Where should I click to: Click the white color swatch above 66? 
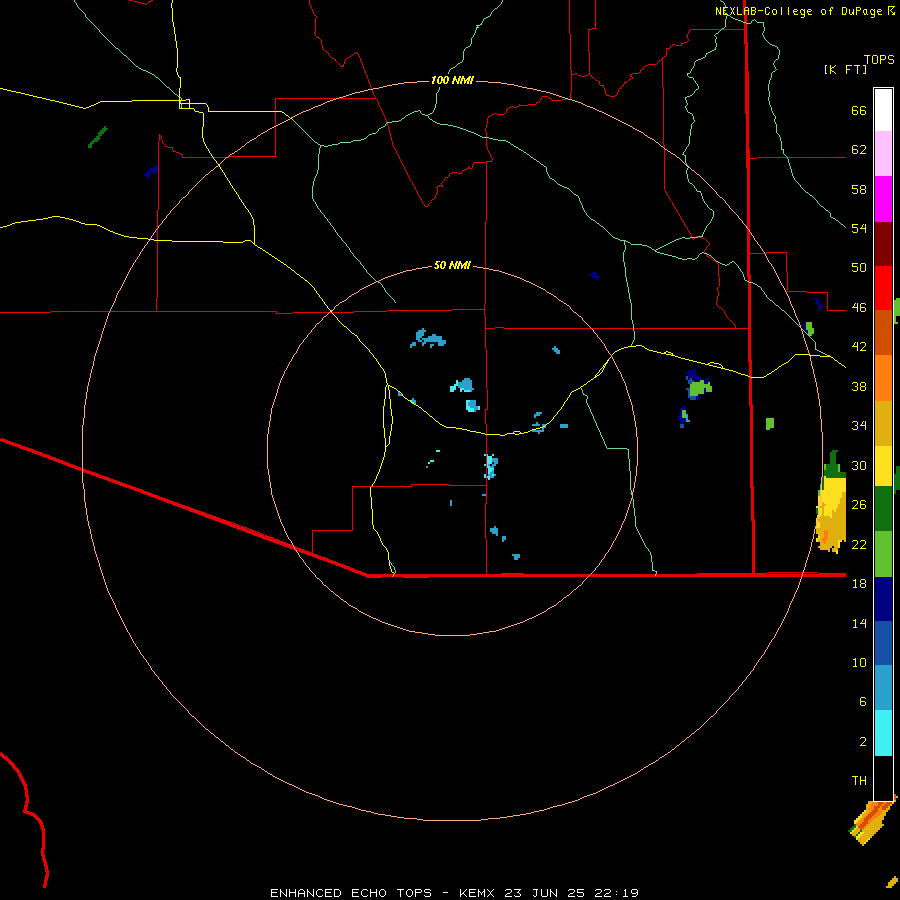[883, 110]
